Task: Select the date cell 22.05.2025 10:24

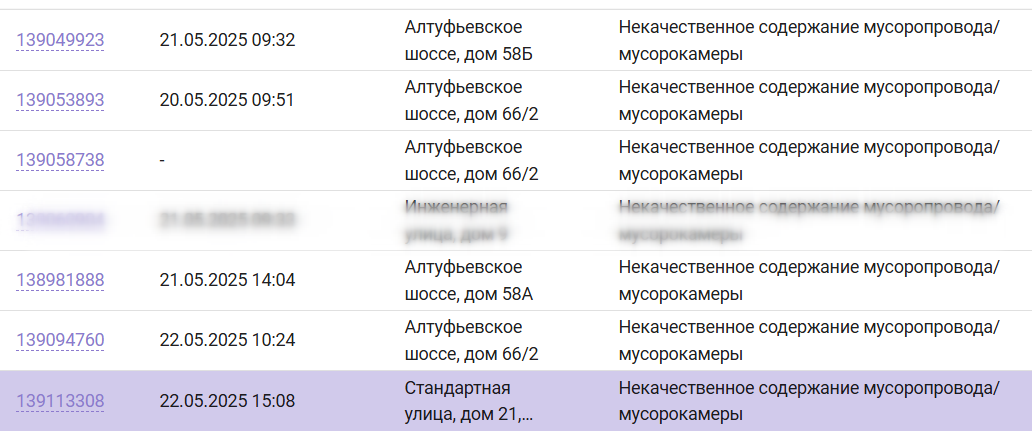Action: [x=227, y=340]
